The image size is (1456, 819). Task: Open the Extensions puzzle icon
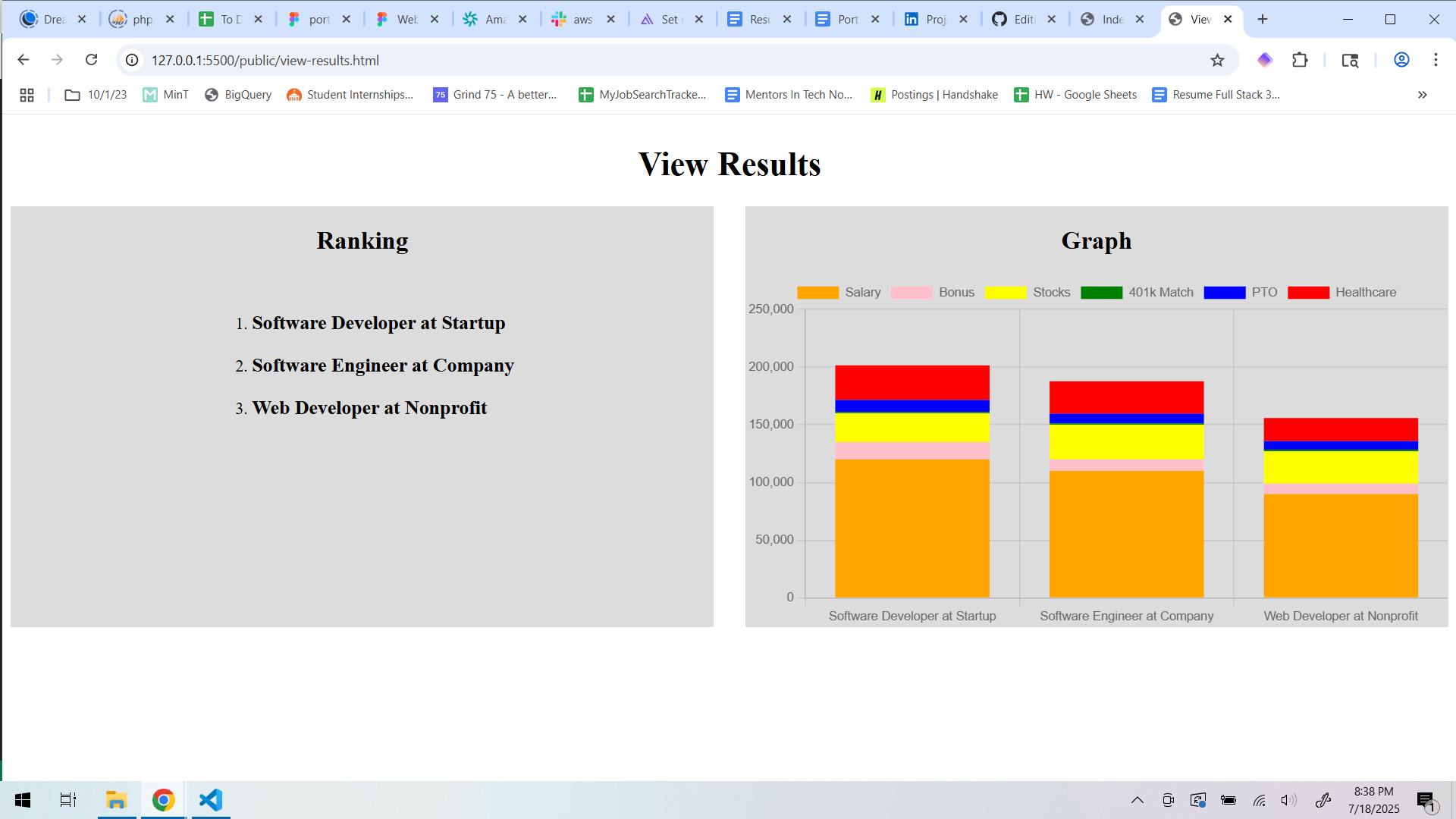pos(1300,60)
